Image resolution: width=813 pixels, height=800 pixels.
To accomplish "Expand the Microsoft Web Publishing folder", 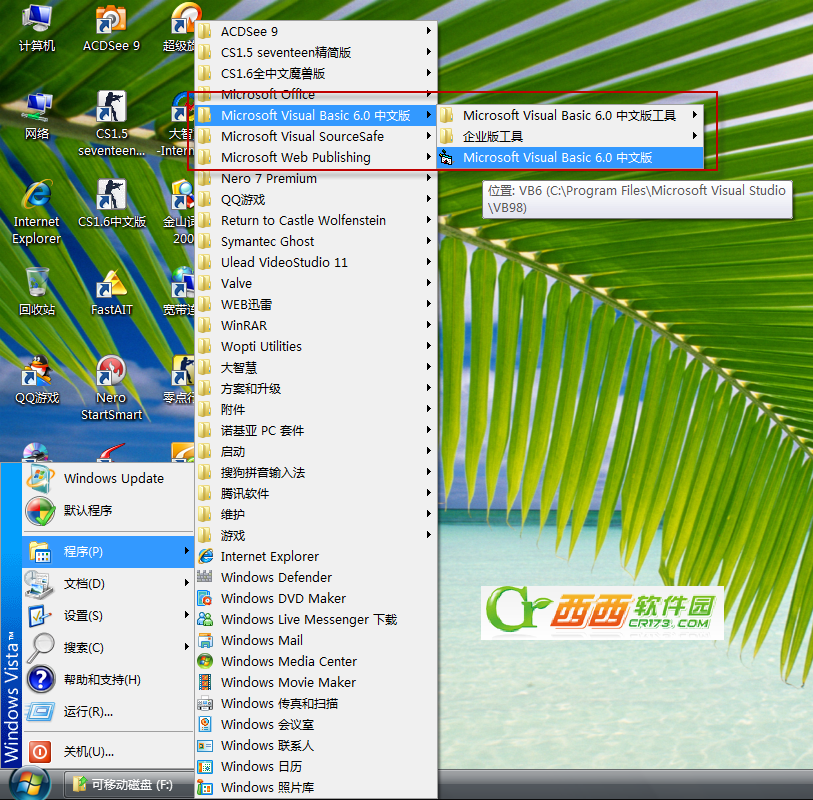I will (316, 158).
